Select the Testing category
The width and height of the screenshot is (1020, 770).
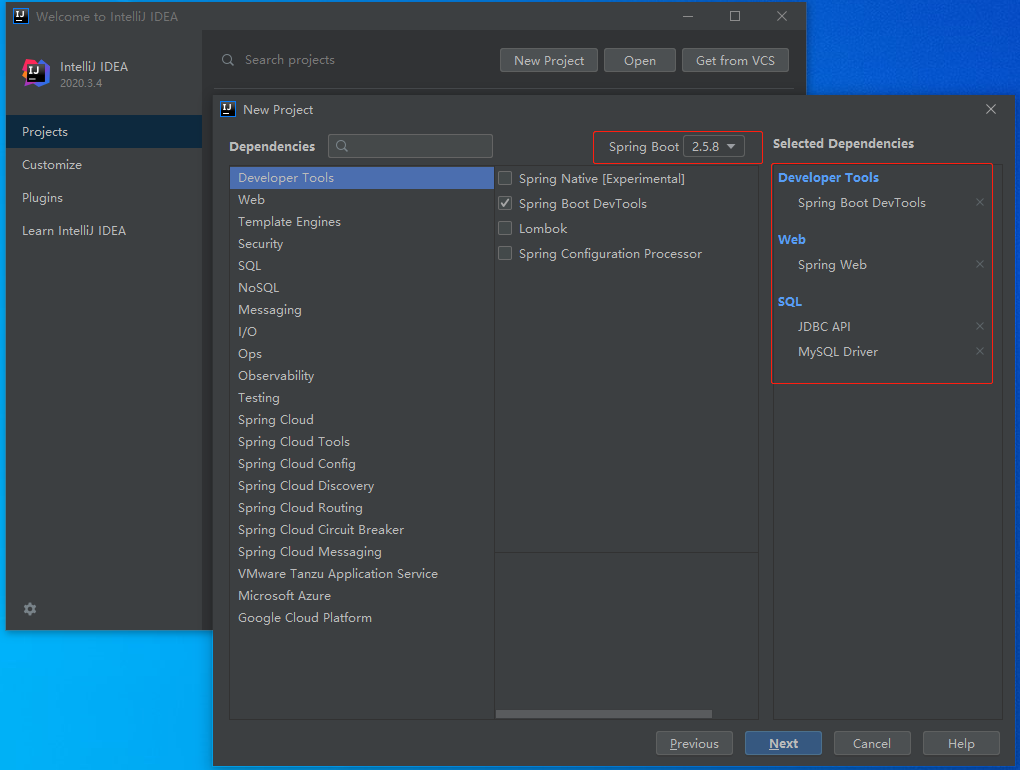362,397
